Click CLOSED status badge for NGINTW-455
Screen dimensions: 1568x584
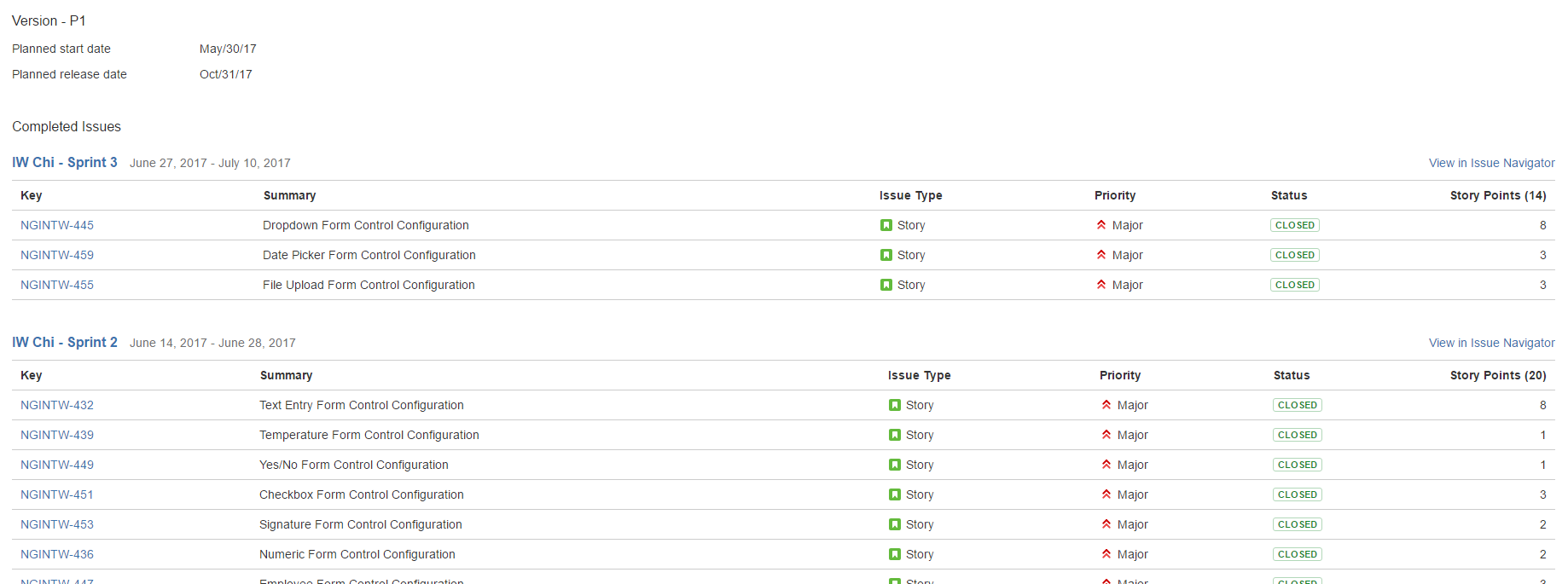pyautogui.click(x=1295, y=285)
